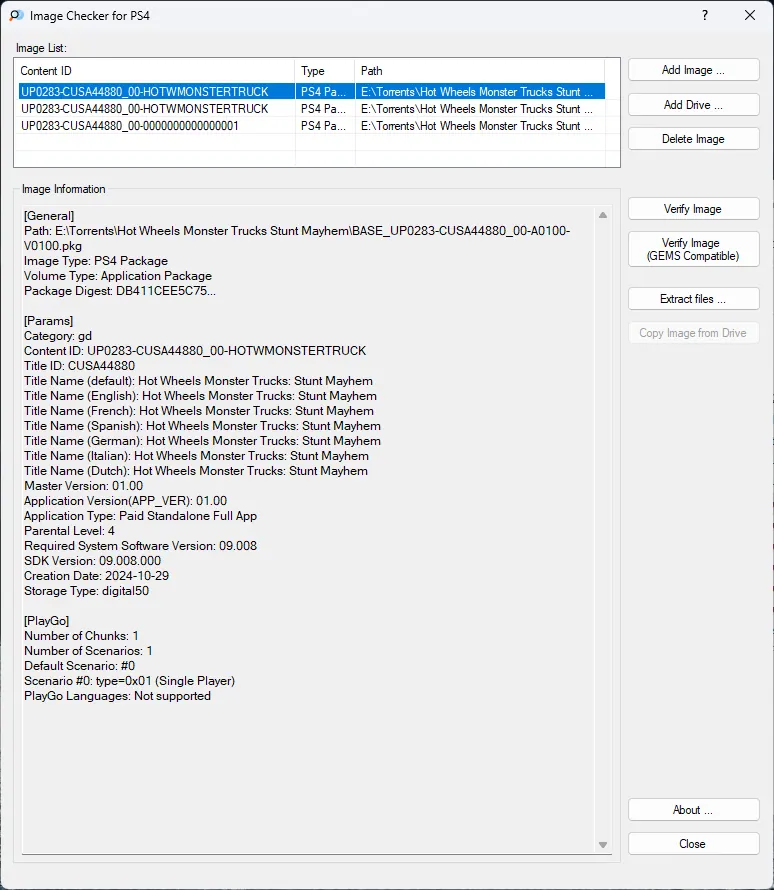Click the Storage Type: digital50 line
The height and width of the screenshot is (890, 774).
[x=86, y=590]
